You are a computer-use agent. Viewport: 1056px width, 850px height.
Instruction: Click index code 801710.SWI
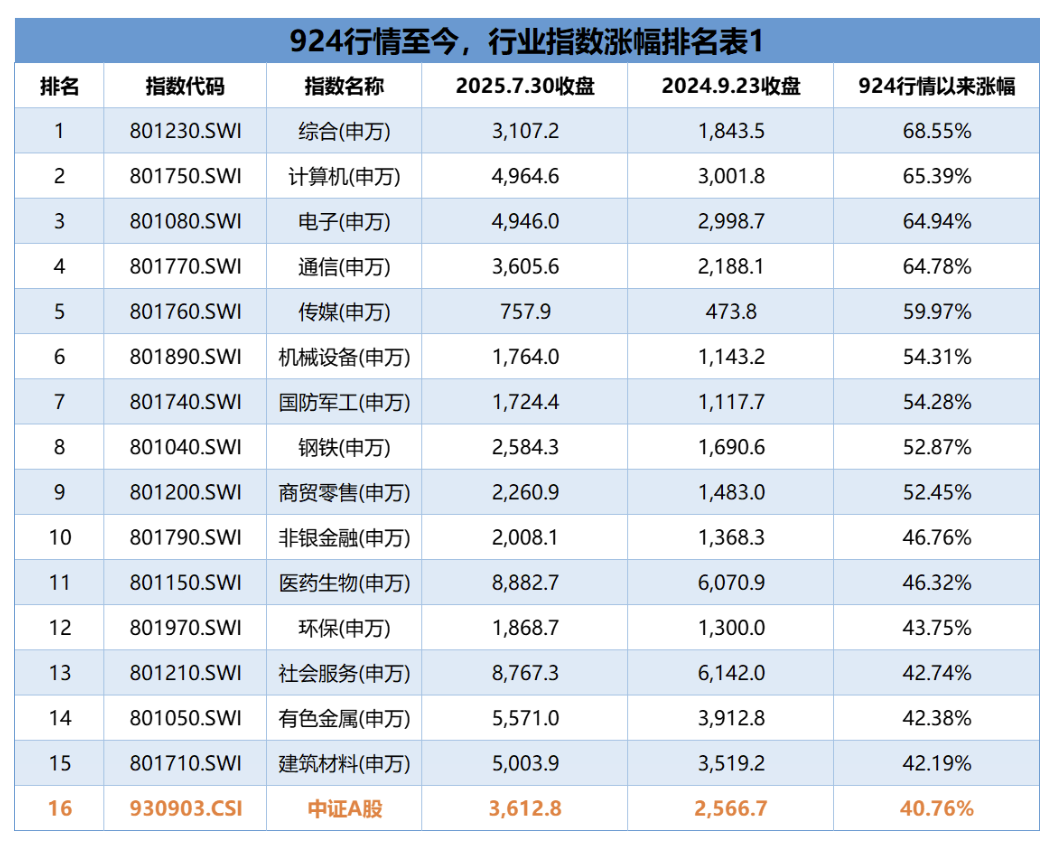tap(185, 762)
